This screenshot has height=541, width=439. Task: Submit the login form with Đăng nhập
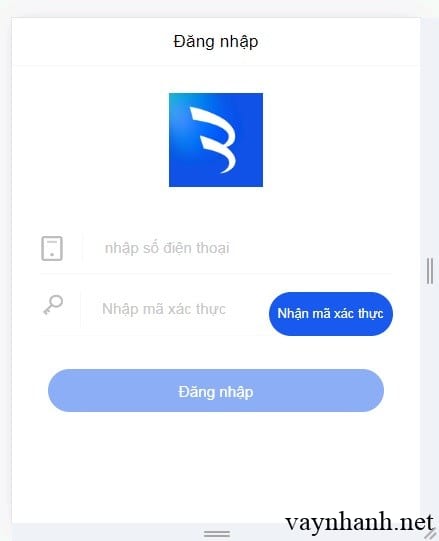pos(216,391)
